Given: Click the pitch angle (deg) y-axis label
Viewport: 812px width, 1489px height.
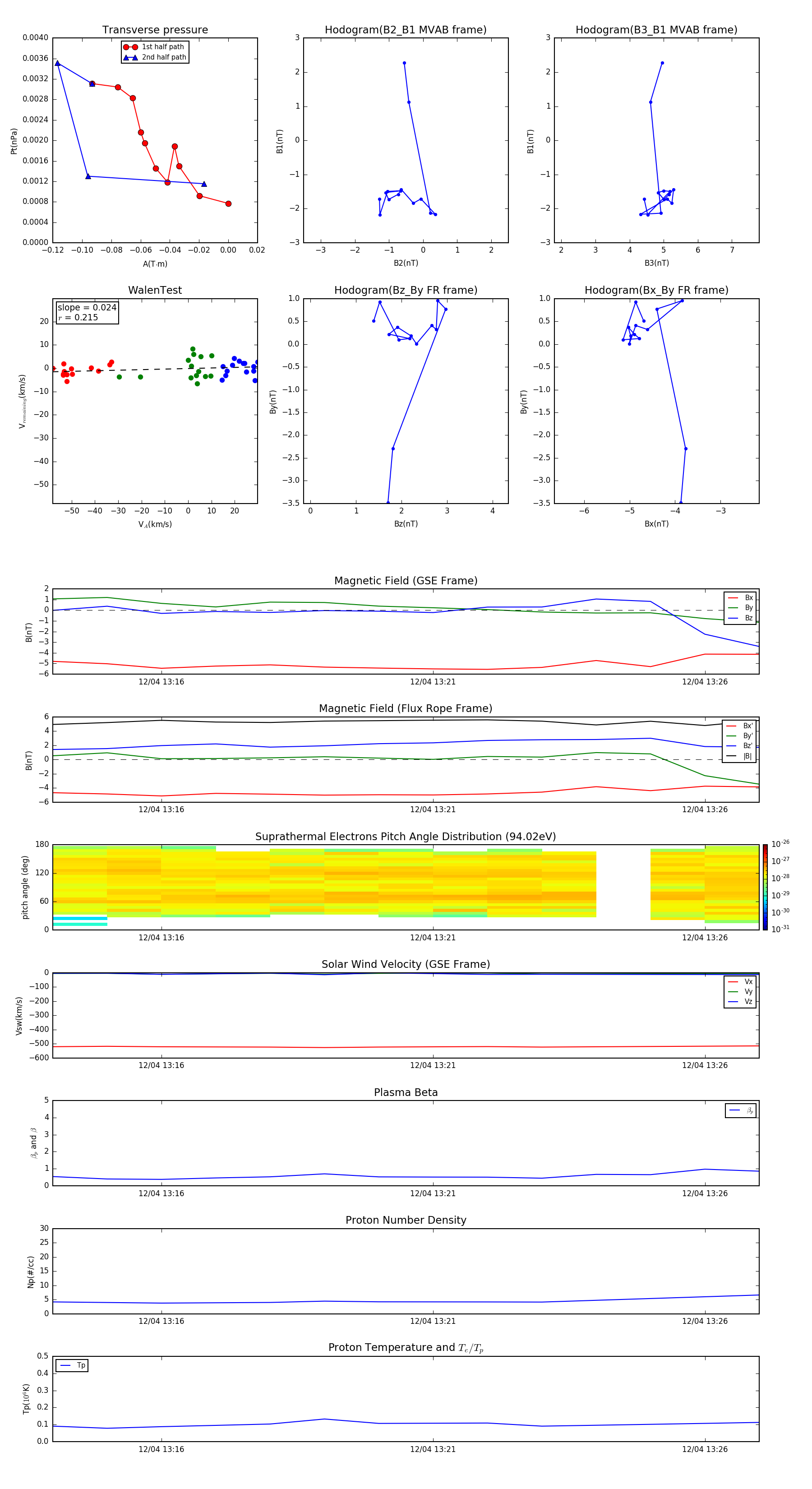Looking at the screenshot, I should (x=25, y=887).
